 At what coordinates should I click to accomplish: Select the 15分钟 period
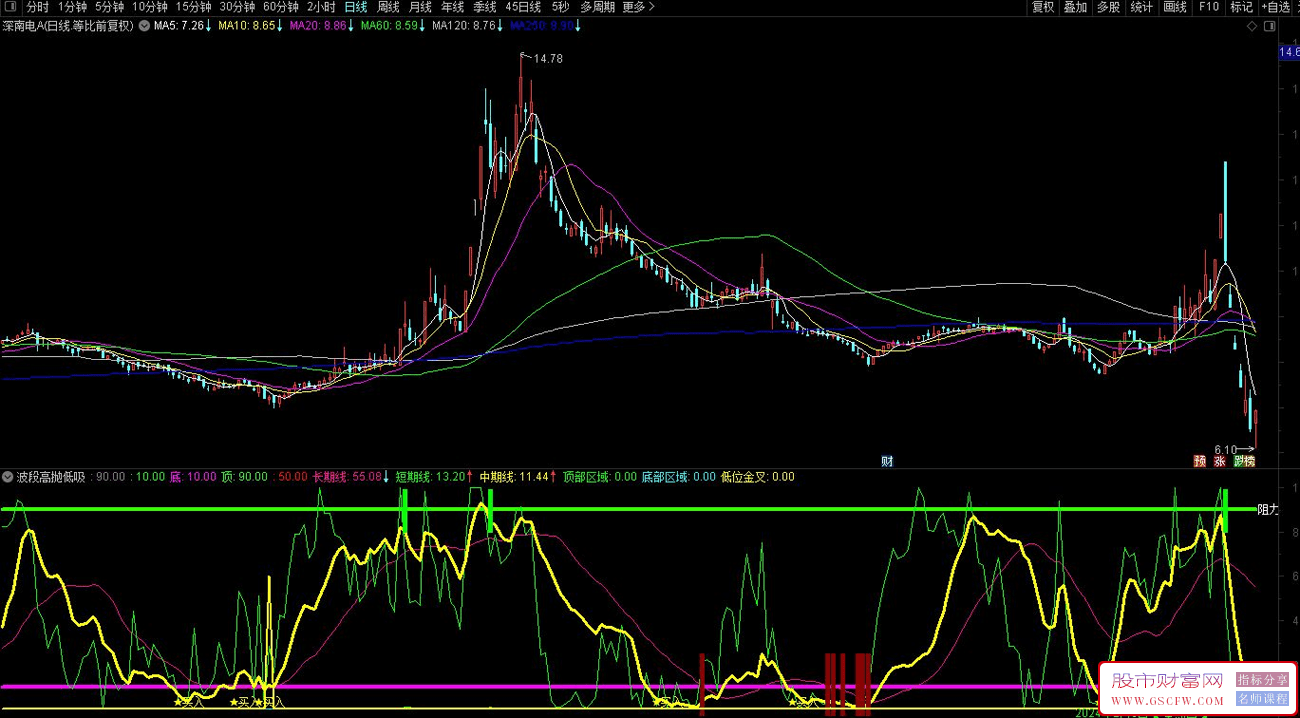[x=193, y=7]
